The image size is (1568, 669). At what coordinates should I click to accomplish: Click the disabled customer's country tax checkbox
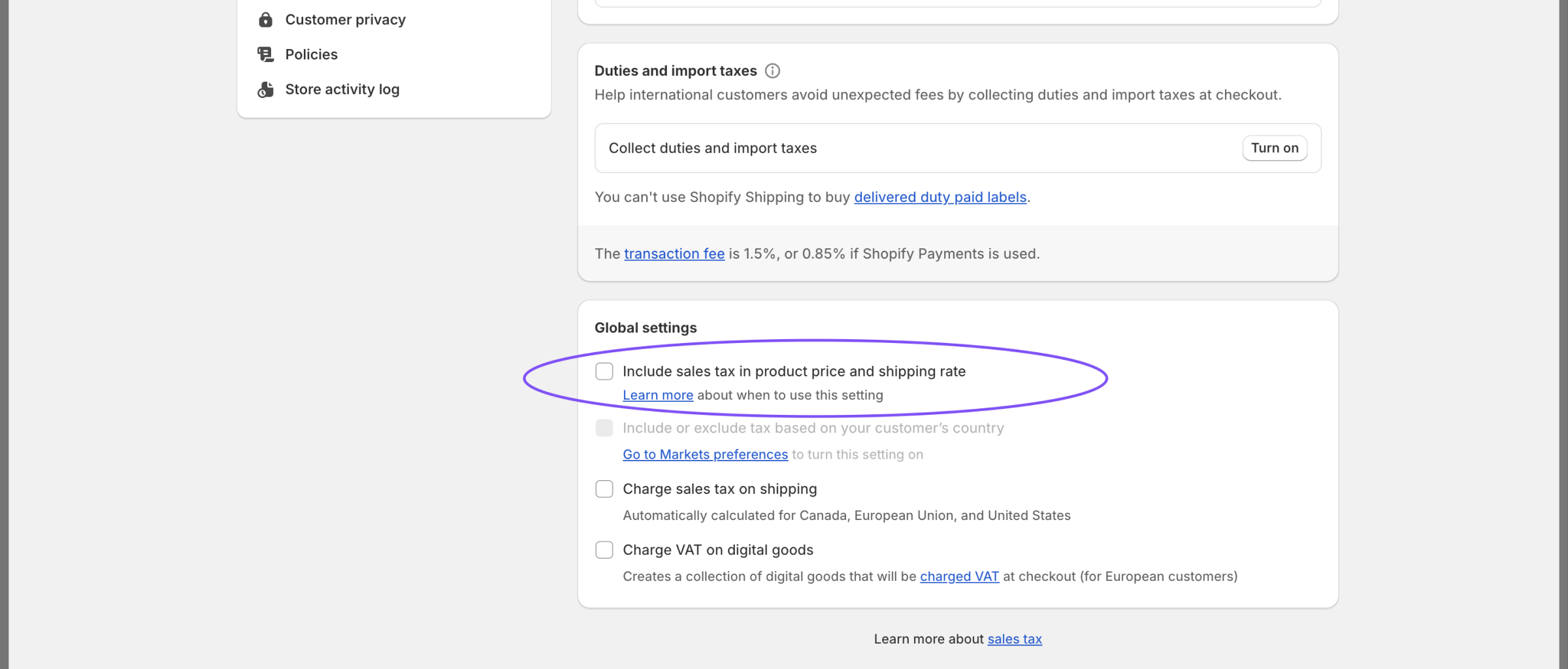point(604,429)
